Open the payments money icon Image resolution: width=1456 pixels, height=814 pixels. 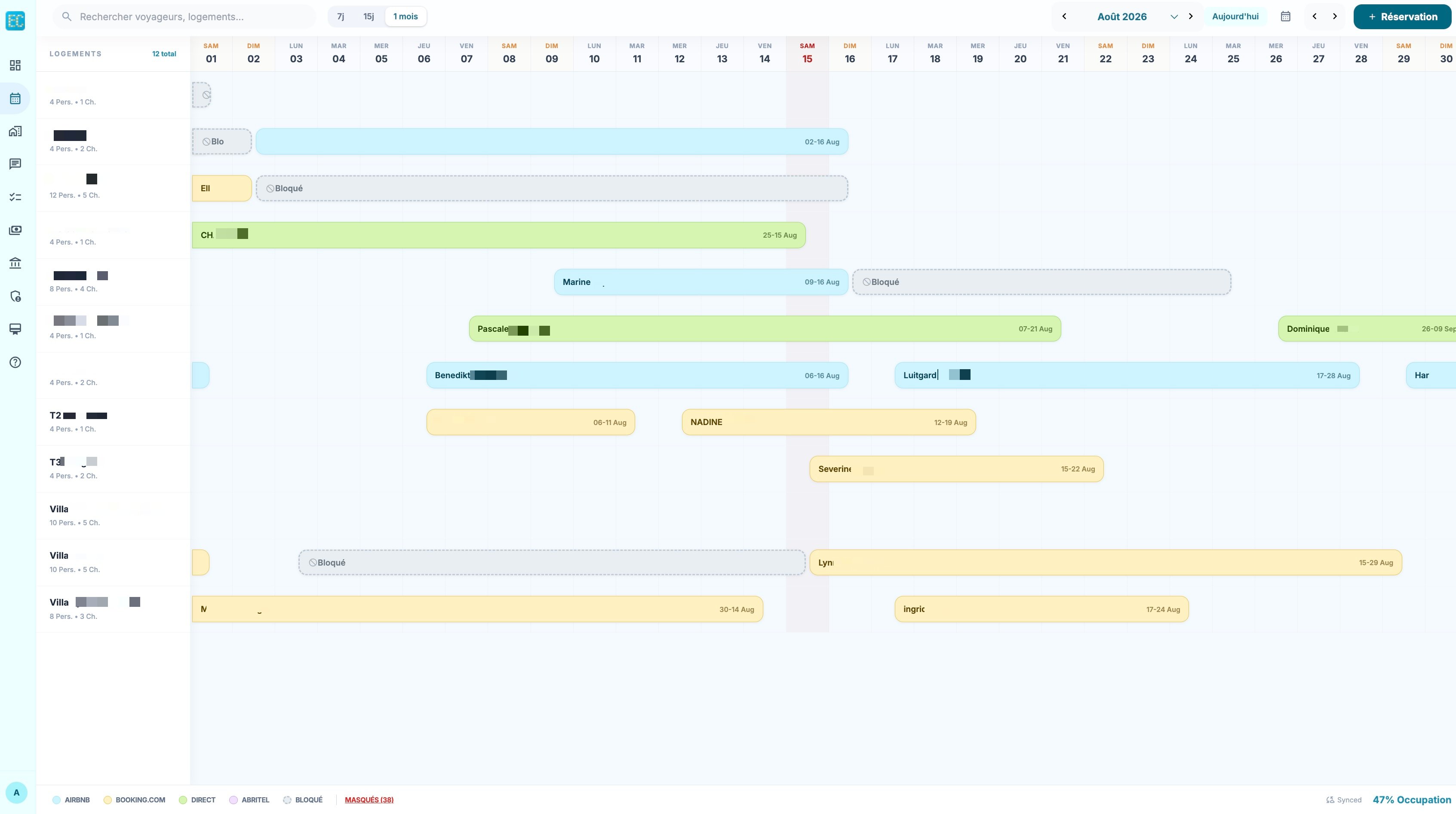tap(15, 230)
